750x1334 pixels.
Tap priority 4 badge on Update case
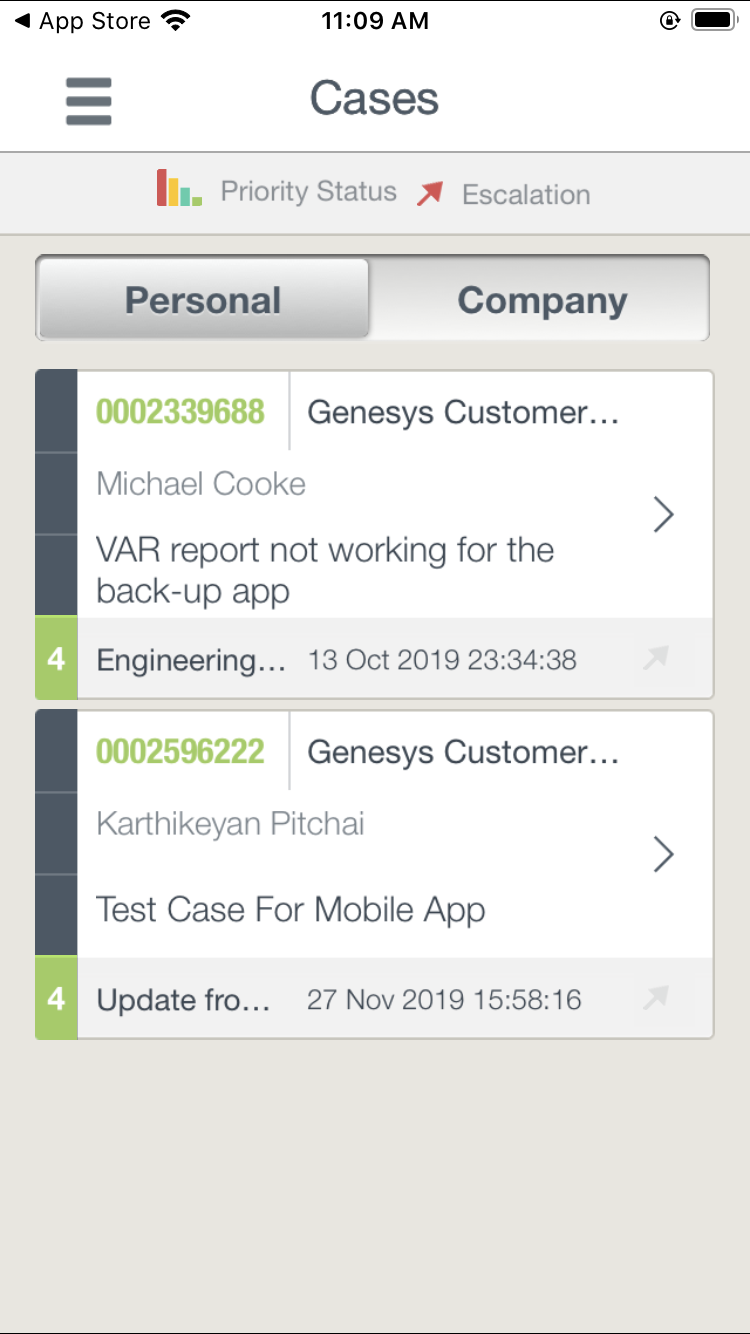pos(56,999)
